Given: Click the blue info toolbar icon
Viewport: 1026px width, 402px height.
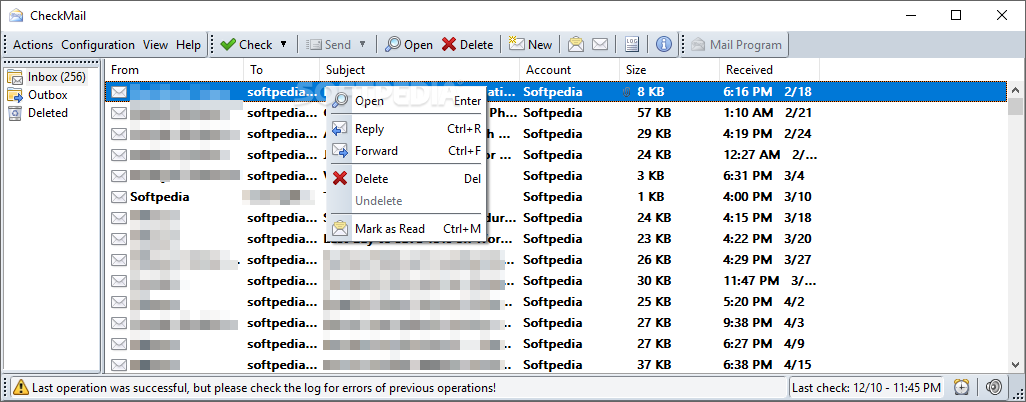Looking at the screenshot, I should 664,45.
